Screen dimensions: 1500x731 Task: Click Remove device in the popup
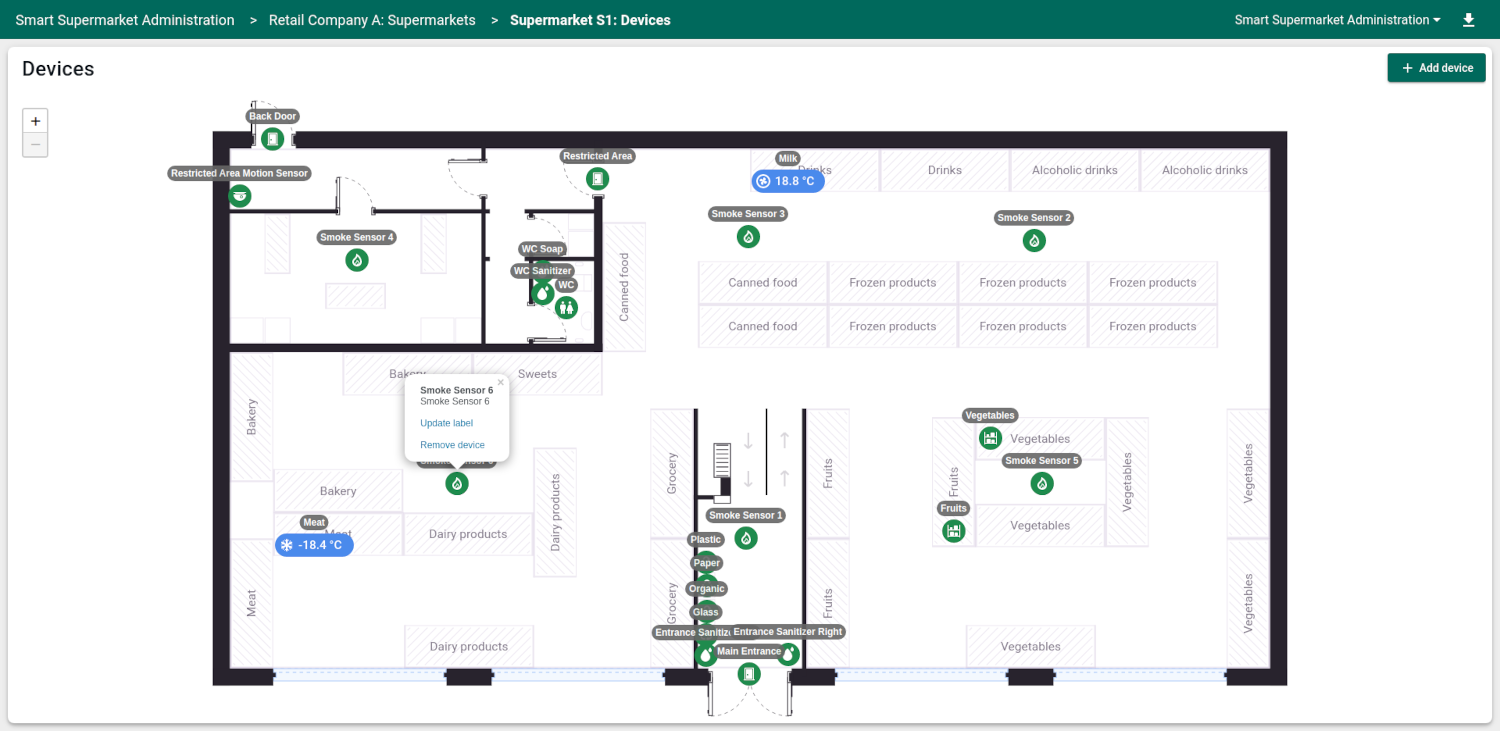pyautogui.click(x=452, y=445)
